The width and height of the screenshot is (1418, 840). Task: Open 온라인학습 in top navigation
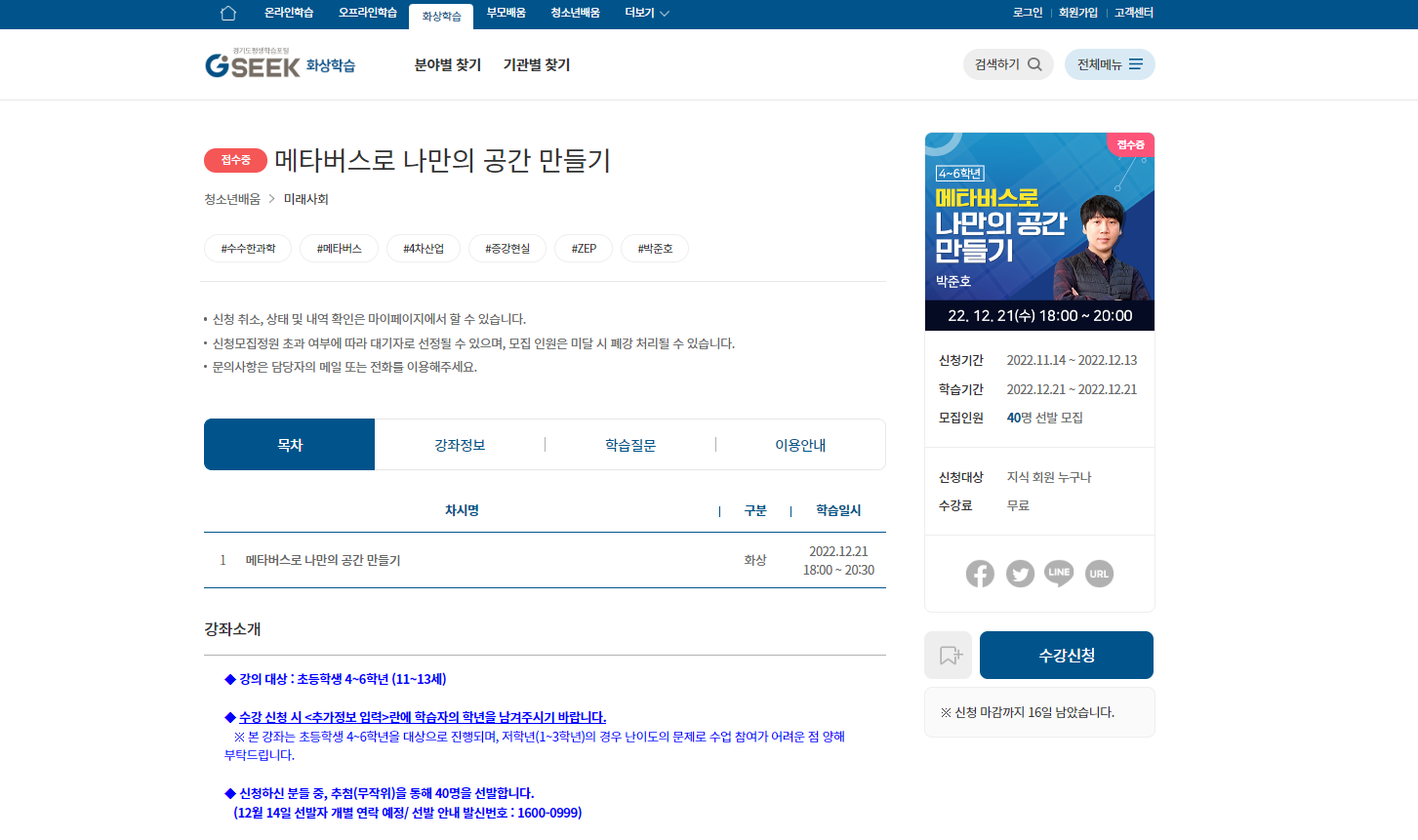point(289,13)
